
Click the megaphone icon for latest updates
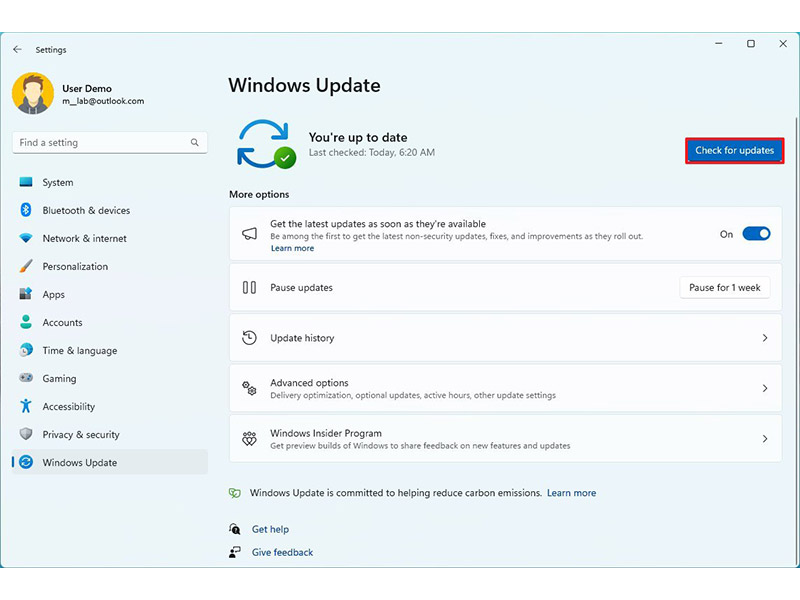coord(249,234)
